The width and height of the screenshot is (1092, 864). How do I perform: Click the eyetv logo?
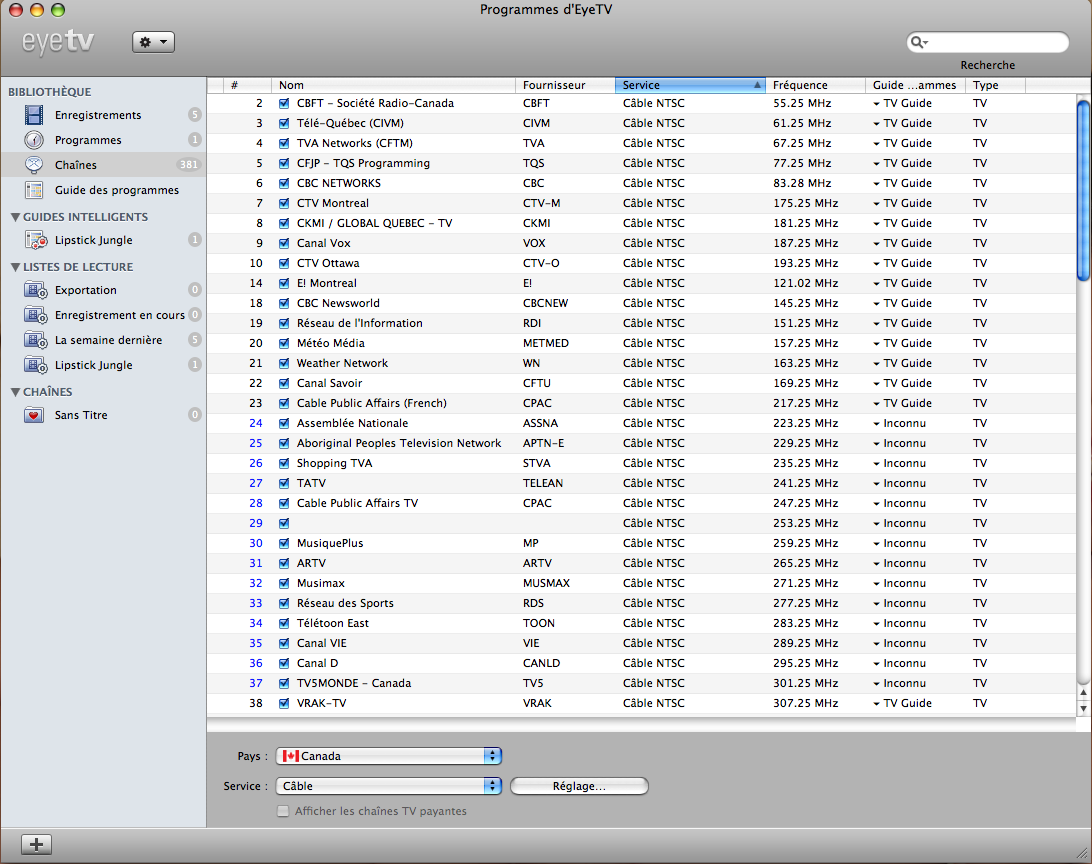point(58,42)
